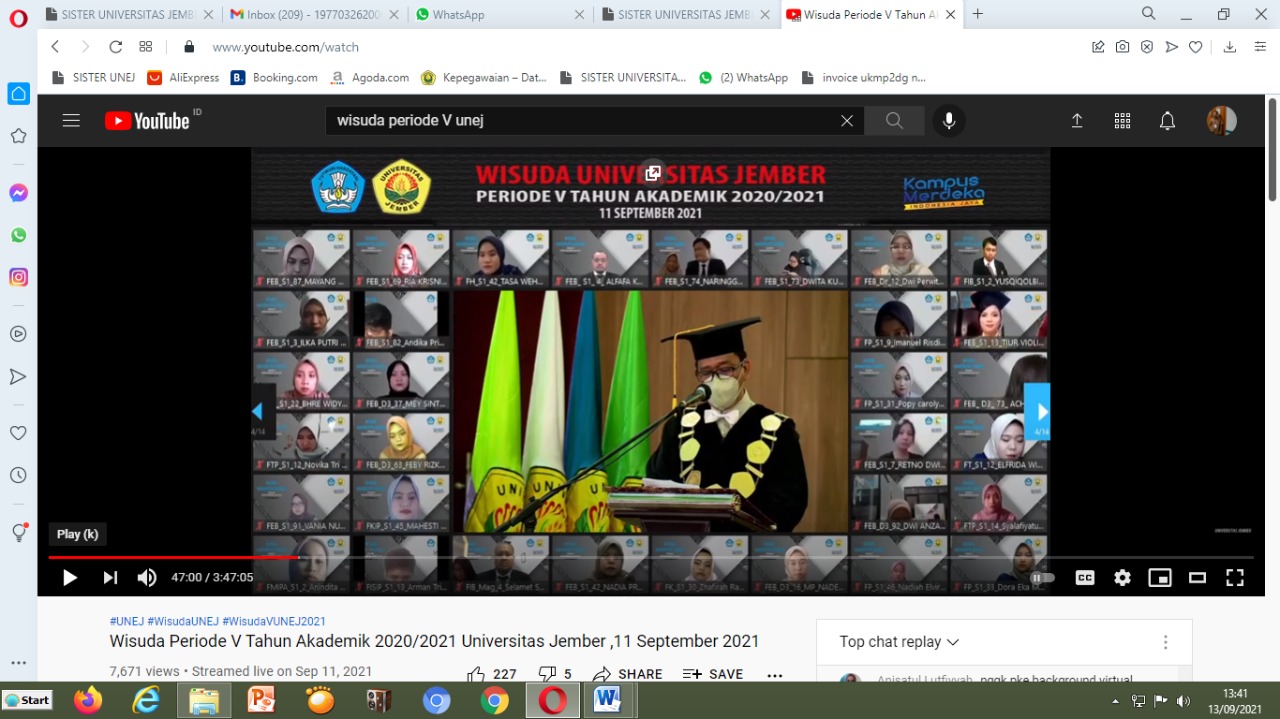The image size is (1280, 719).
Task: Open chat replay more options
Action: click(1165, 642)
